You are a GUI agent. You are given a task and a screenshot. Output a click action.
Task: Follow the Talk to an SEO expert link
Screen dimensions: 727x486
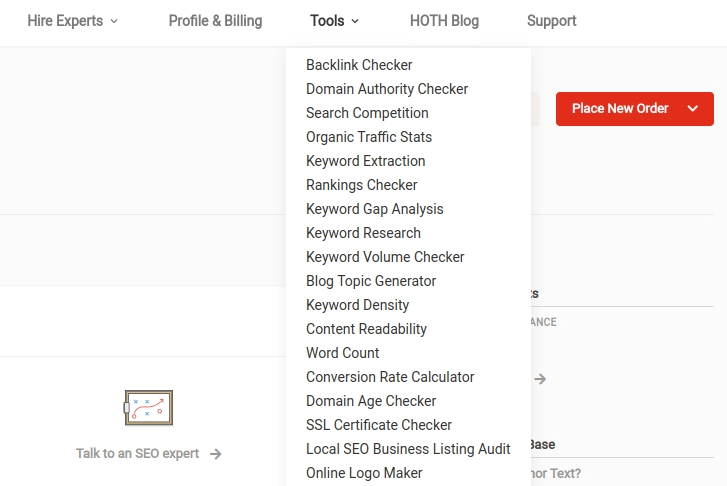138,454
